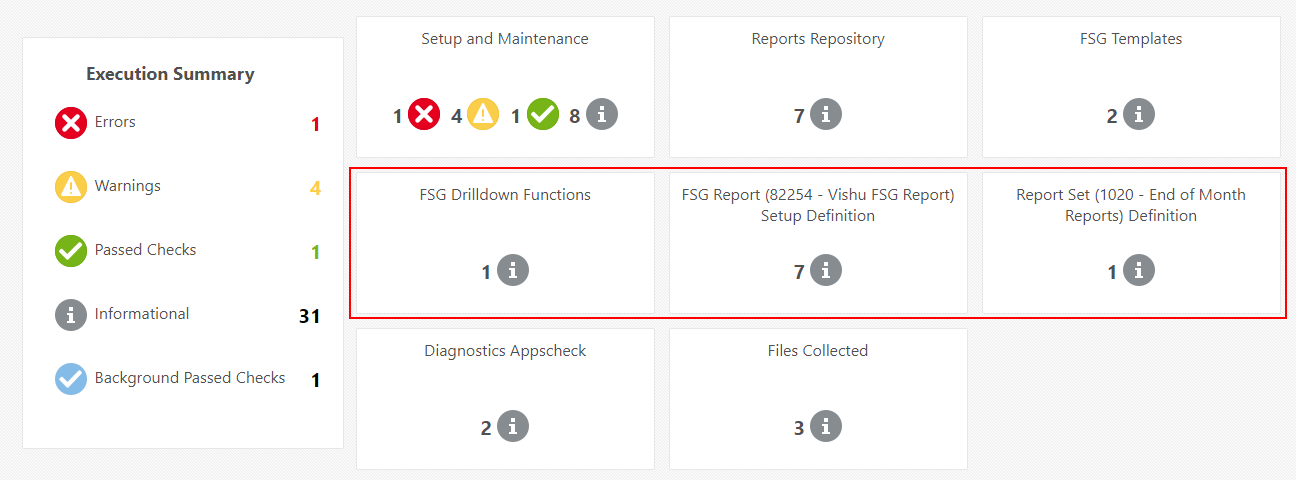Click the Errors label in Execution Summary
The image size is (1296, 480).
(x=115, y=122)
